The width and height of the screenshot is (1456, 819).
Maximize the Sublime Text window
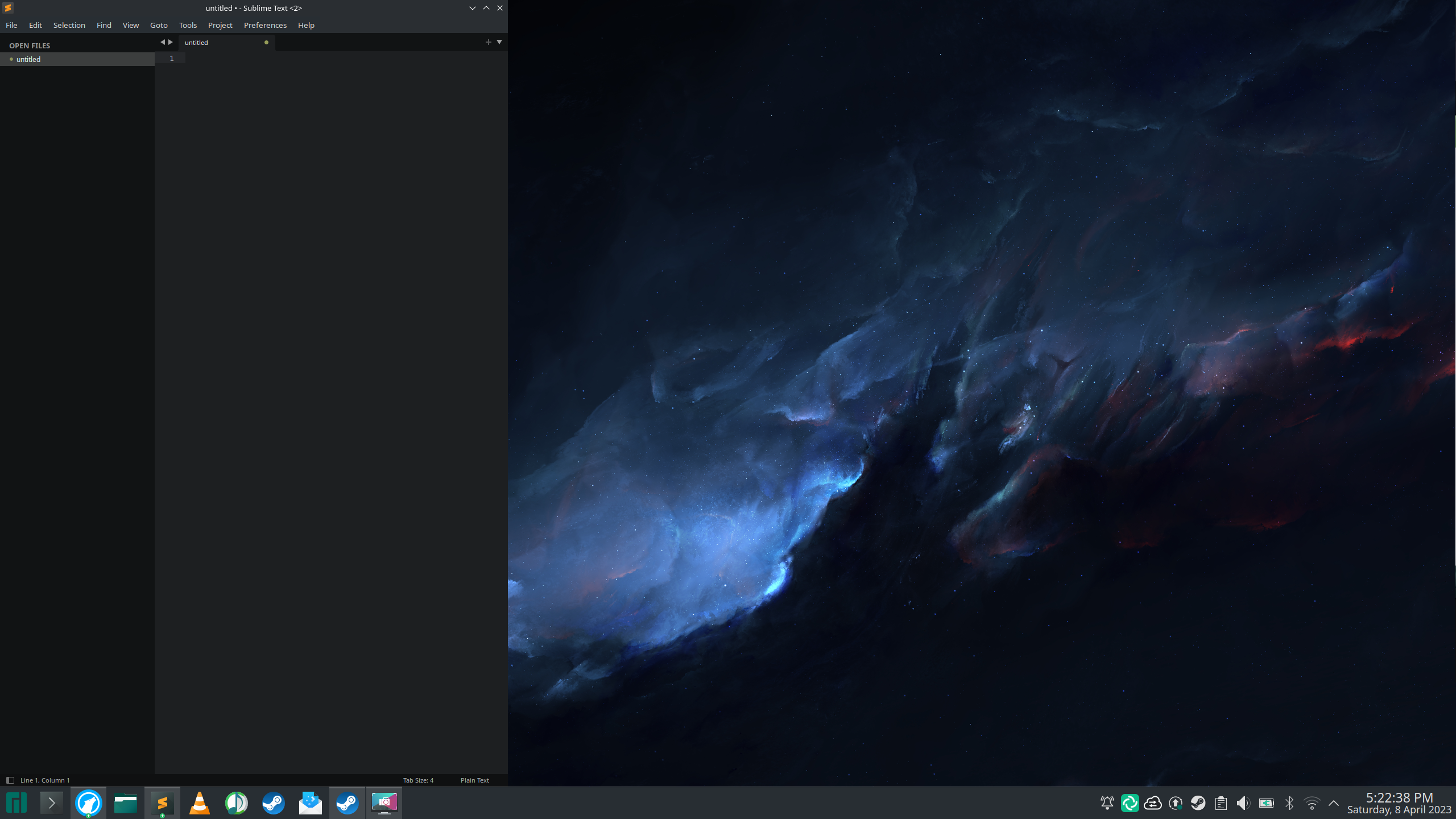click(486, 8)
